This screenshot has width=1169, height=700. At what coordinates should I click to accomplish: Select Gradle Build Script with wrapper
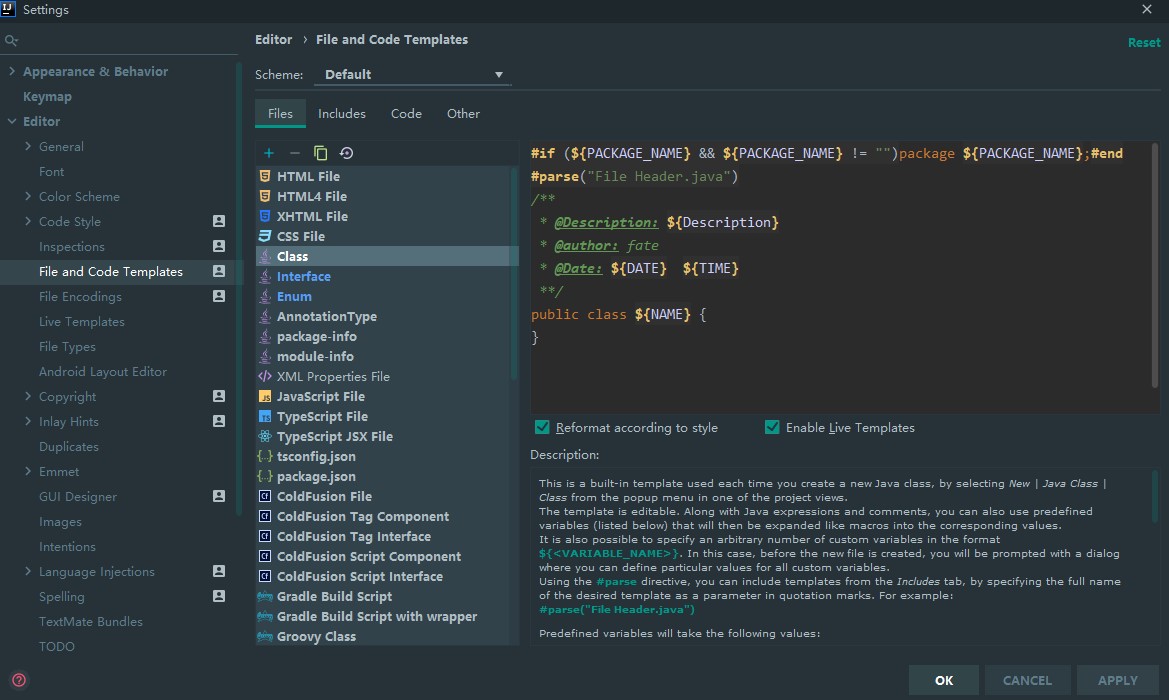pos(377,617)
